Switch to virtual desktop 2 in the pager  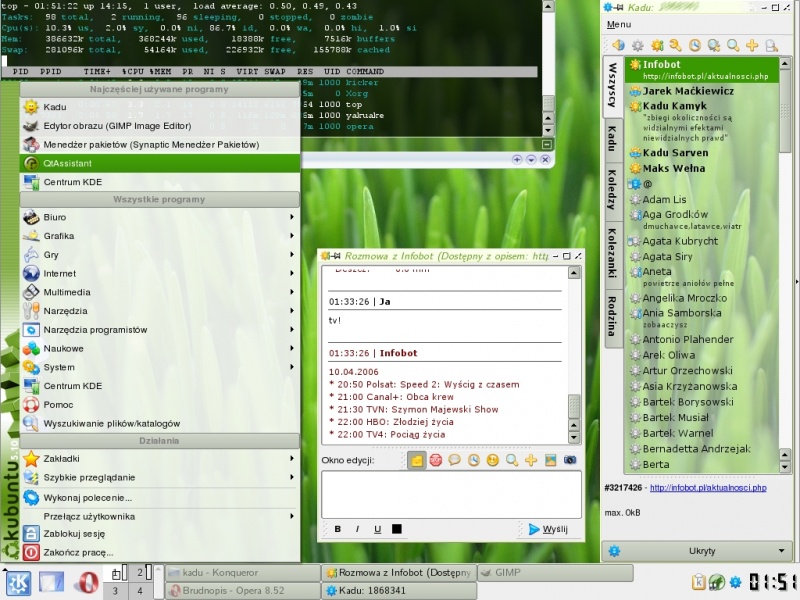[x=140, y=573]
